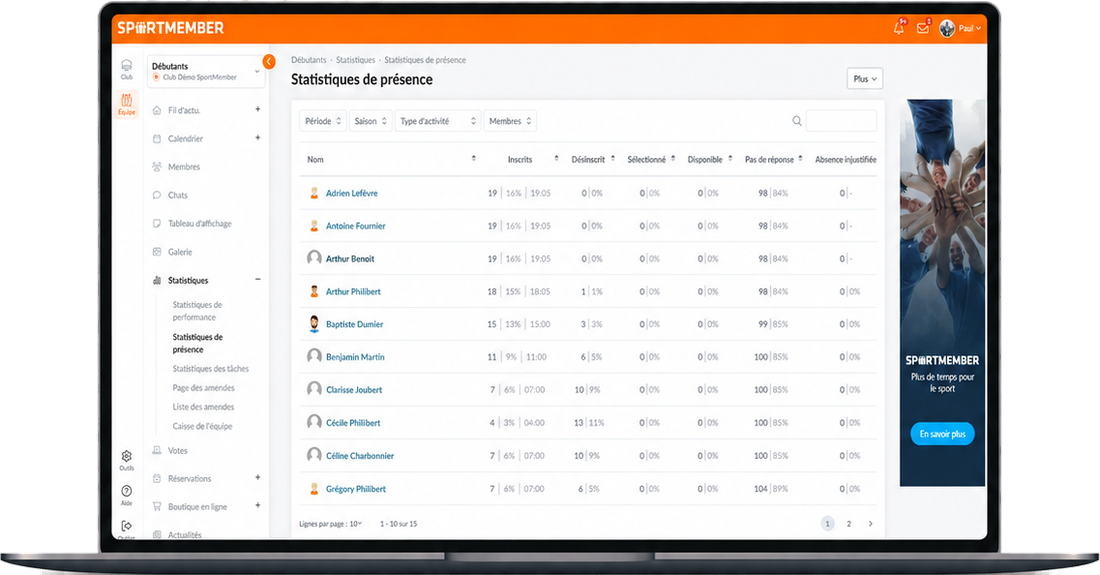Image resolution: width=1100 pixels, height=575 pixels.
Task: Open Liste des amendes
Action: pyautogui.click(x=203, y=407)
